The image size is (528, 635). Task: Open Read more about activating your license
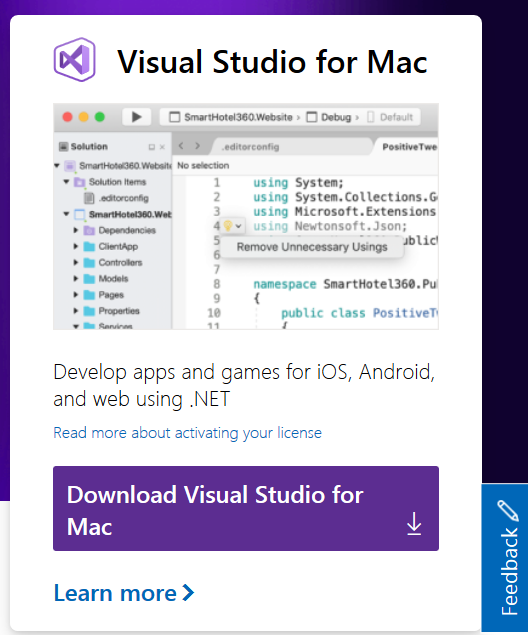[x=187, y=433]
